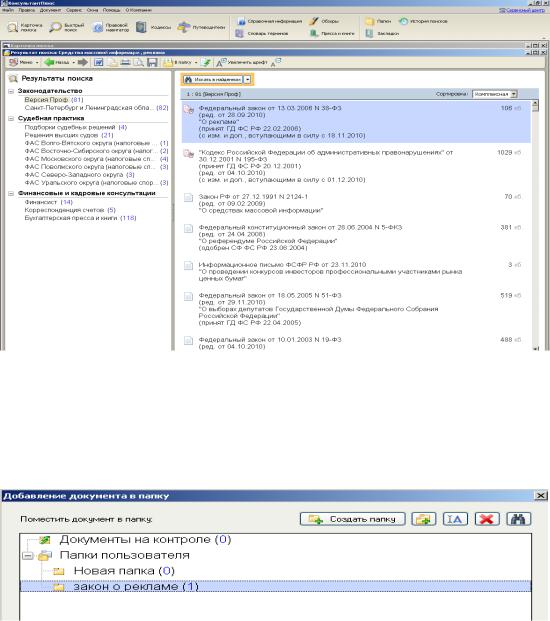Select Санкт-Петербург и Ленинградская область entry
This screenshot has width=550, height=621.
(x=96, y=108)
